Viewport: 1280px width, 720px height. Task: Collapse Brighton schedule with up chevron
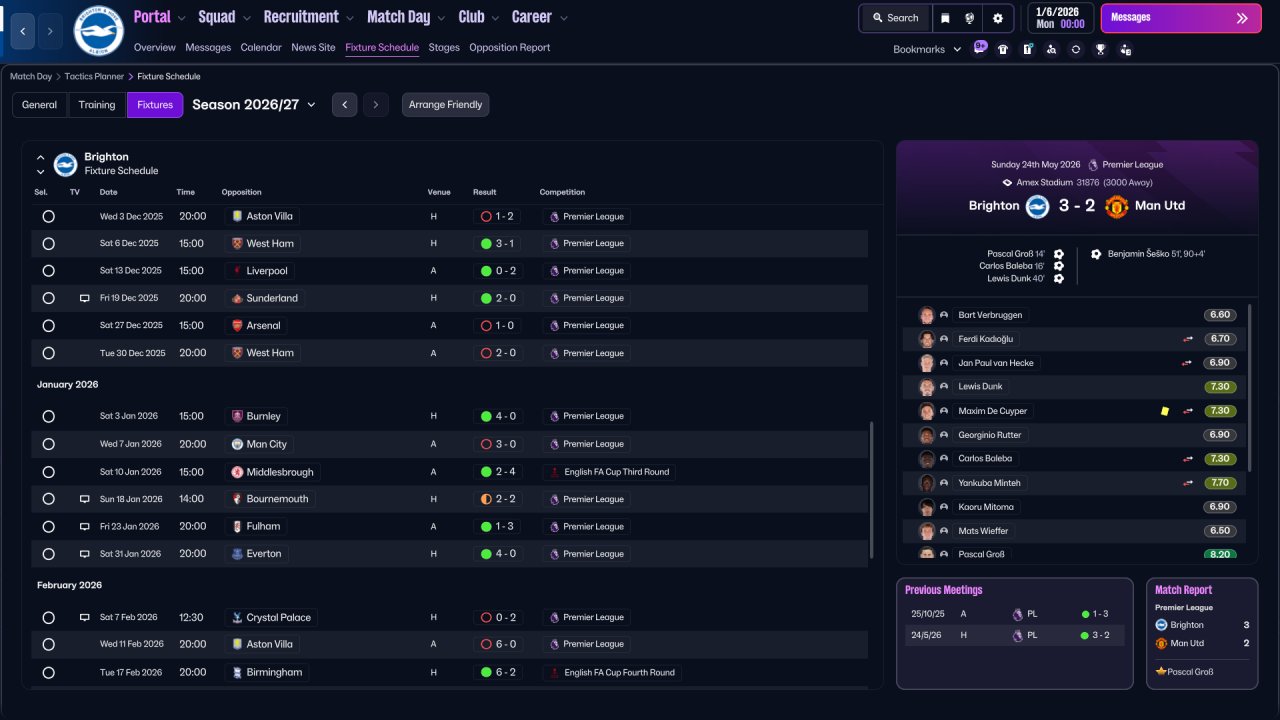coord(41,157)
